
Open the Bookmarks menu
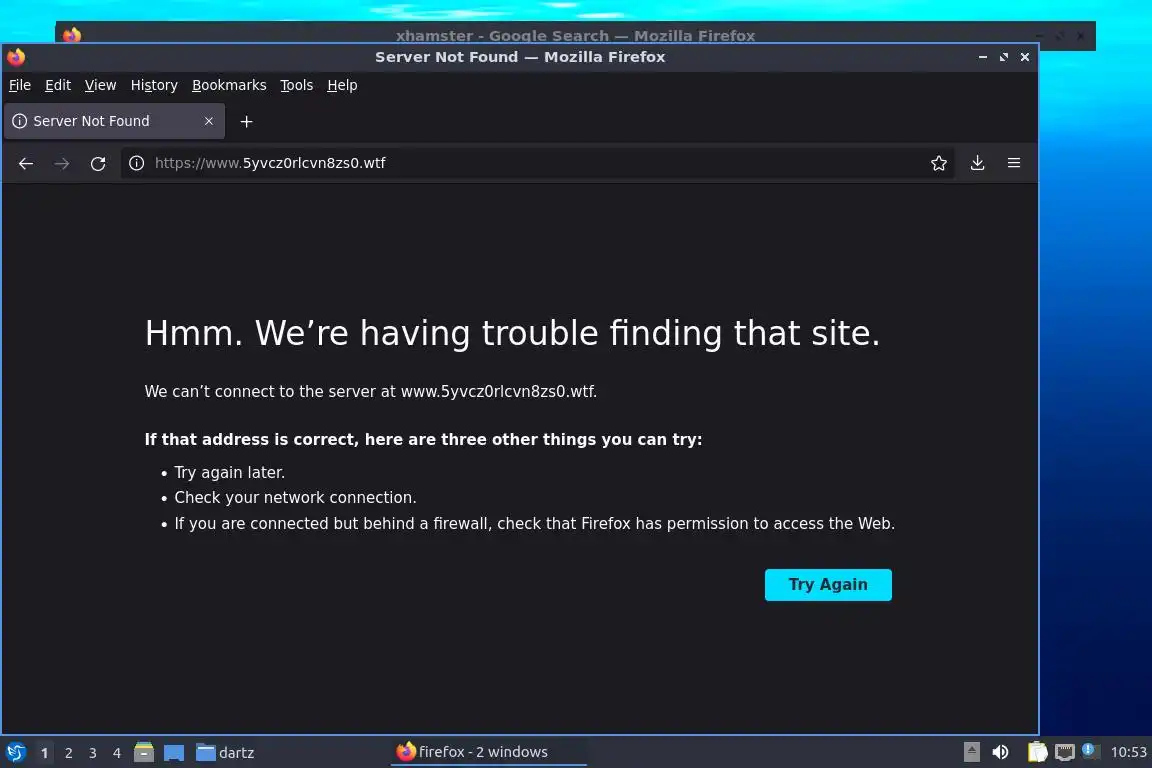tap(229, 85)
